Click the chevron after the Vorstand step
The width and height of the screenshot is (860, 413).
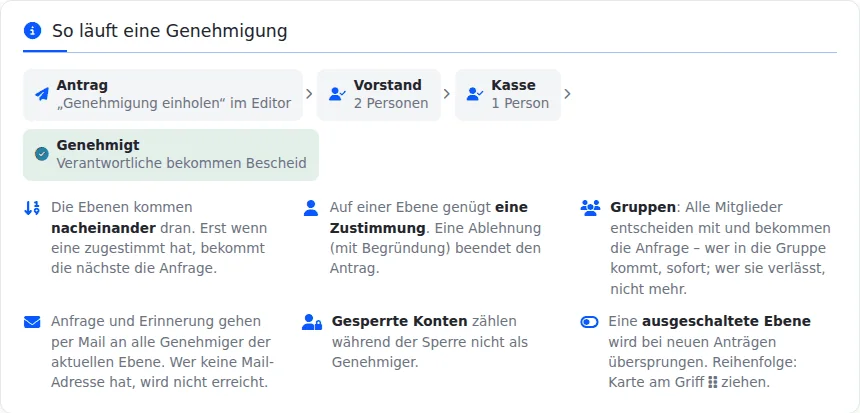[447, 94]
